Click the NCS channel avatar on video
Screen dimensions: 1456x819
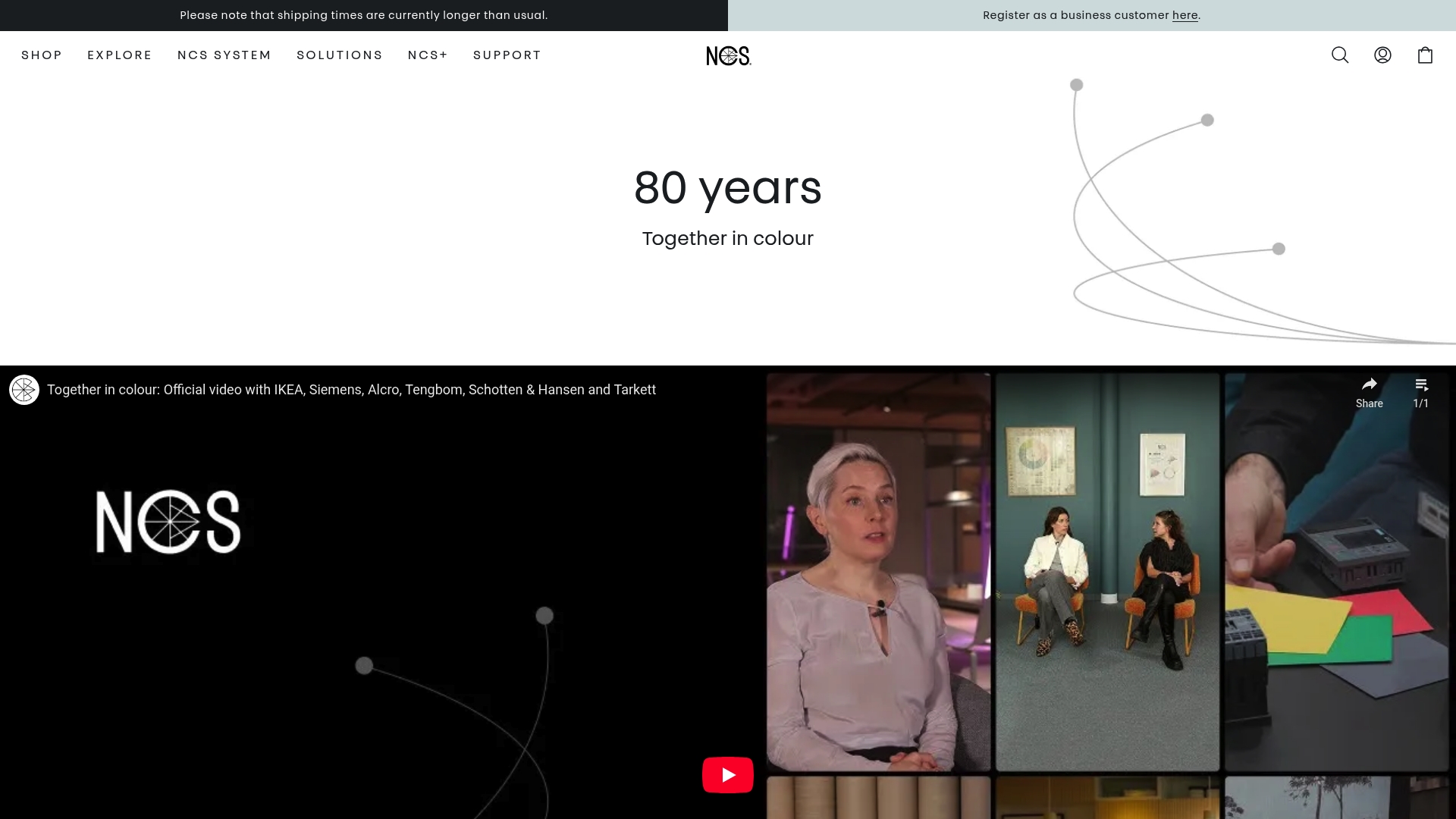tap(24, 390)
